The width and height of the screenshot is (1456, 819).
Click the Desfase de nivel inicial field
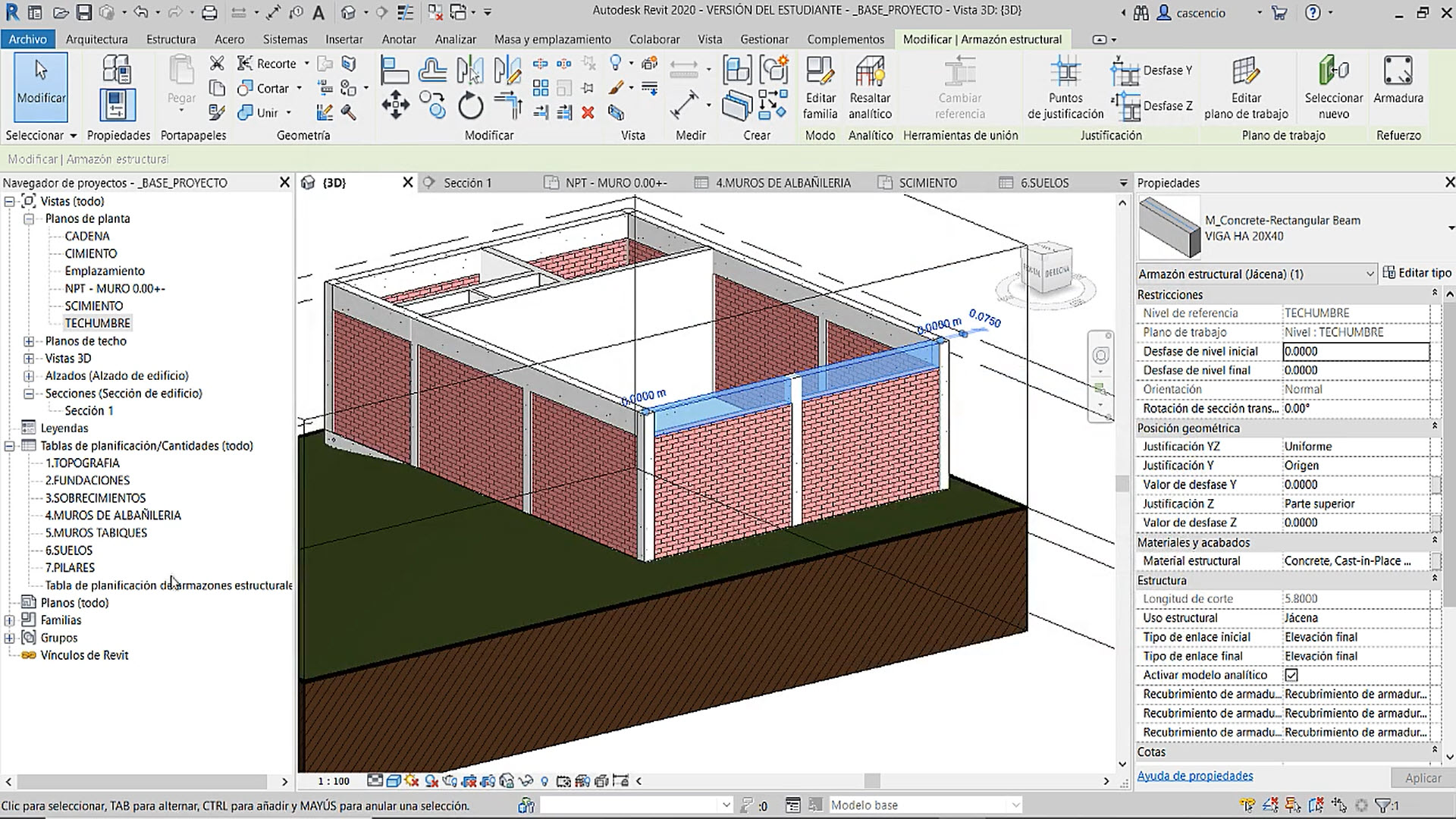pos(1355,352)
